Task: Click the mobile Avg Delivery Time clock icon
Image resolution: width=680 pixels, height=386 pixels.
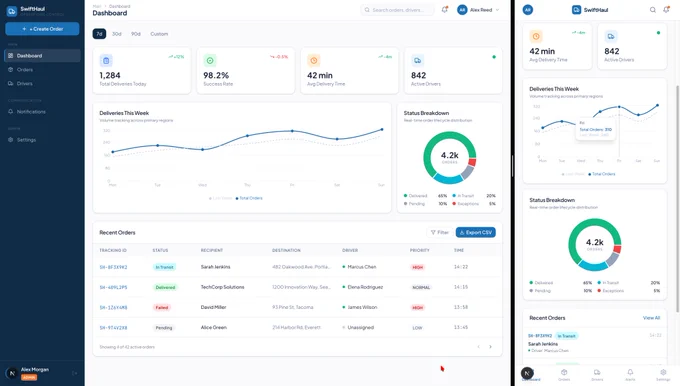Action: (x=536, y=36)
